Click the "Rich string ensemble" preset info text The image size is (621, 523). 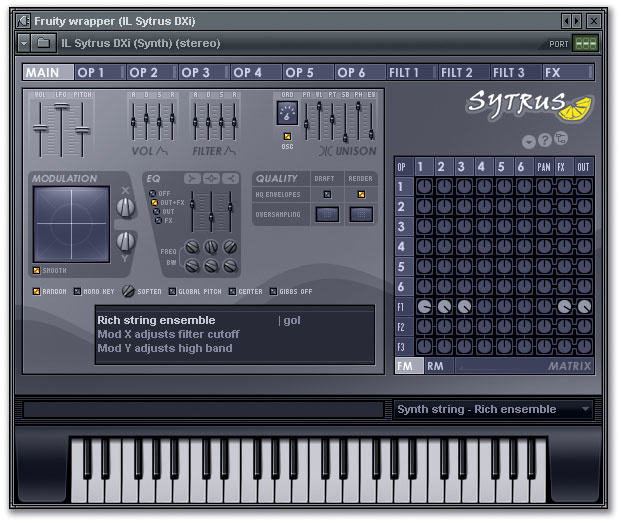coord(156,320)
